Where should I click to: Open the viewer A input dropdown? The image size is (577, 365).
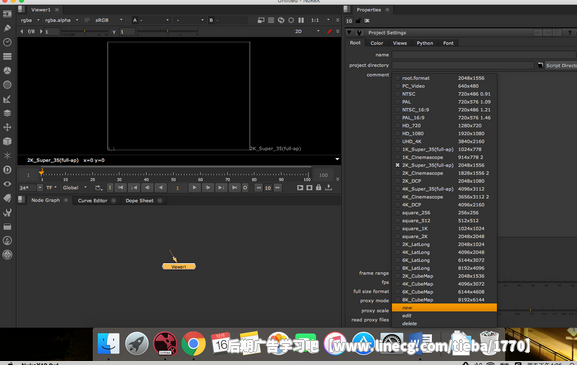[x=151, y=20]
